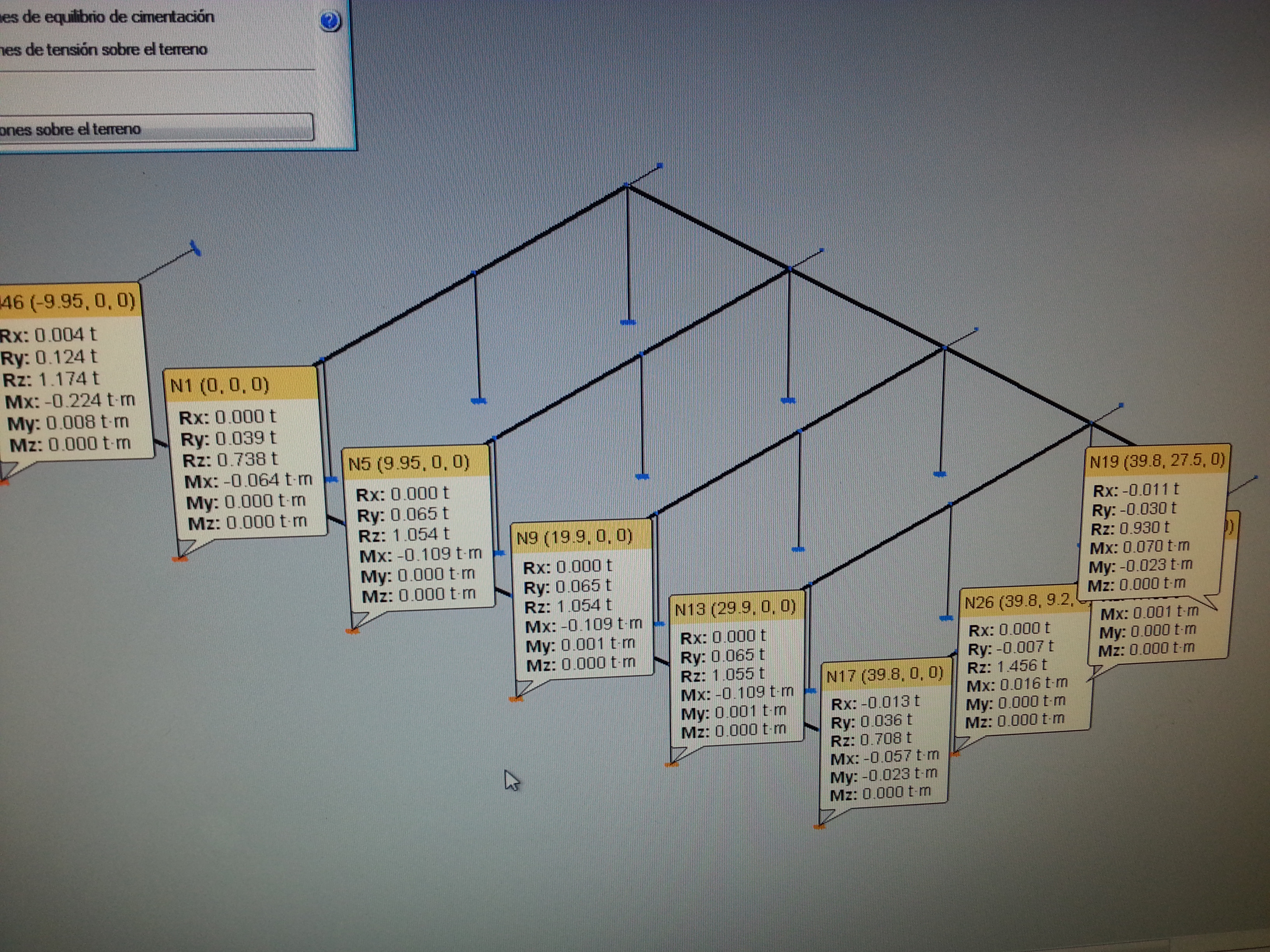Click orange support marker under N17 tooltip
Viewport: 1270px width, 952px height.
click(x=819, y=826)
